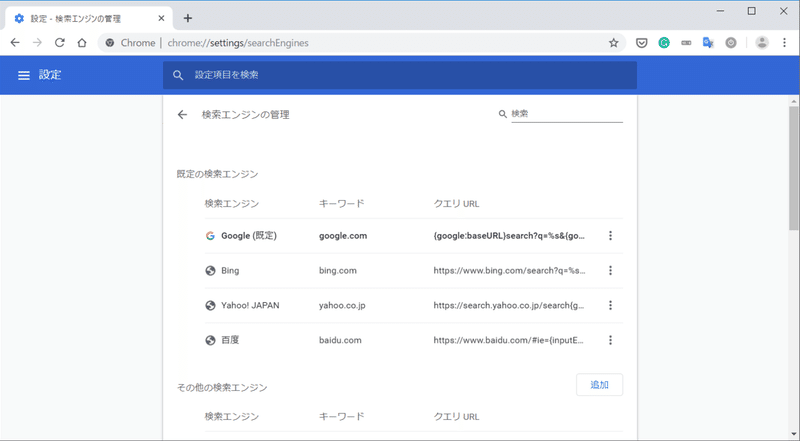Click the bing.com keyword text
800x441 pixels.
[338, 271]
